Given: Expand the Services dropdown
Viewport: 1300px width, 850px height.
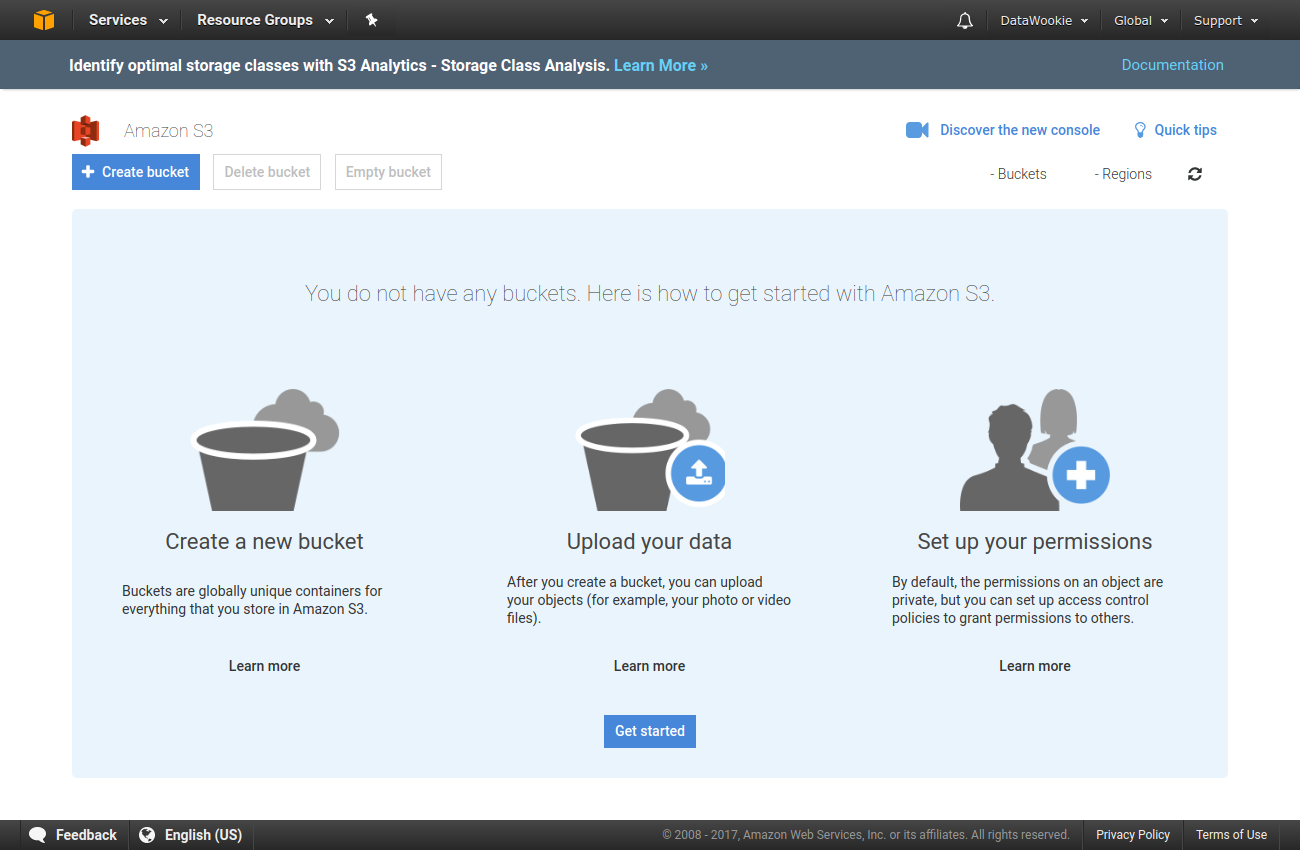Looking at the screenshot, I should [x=128, y=20].
